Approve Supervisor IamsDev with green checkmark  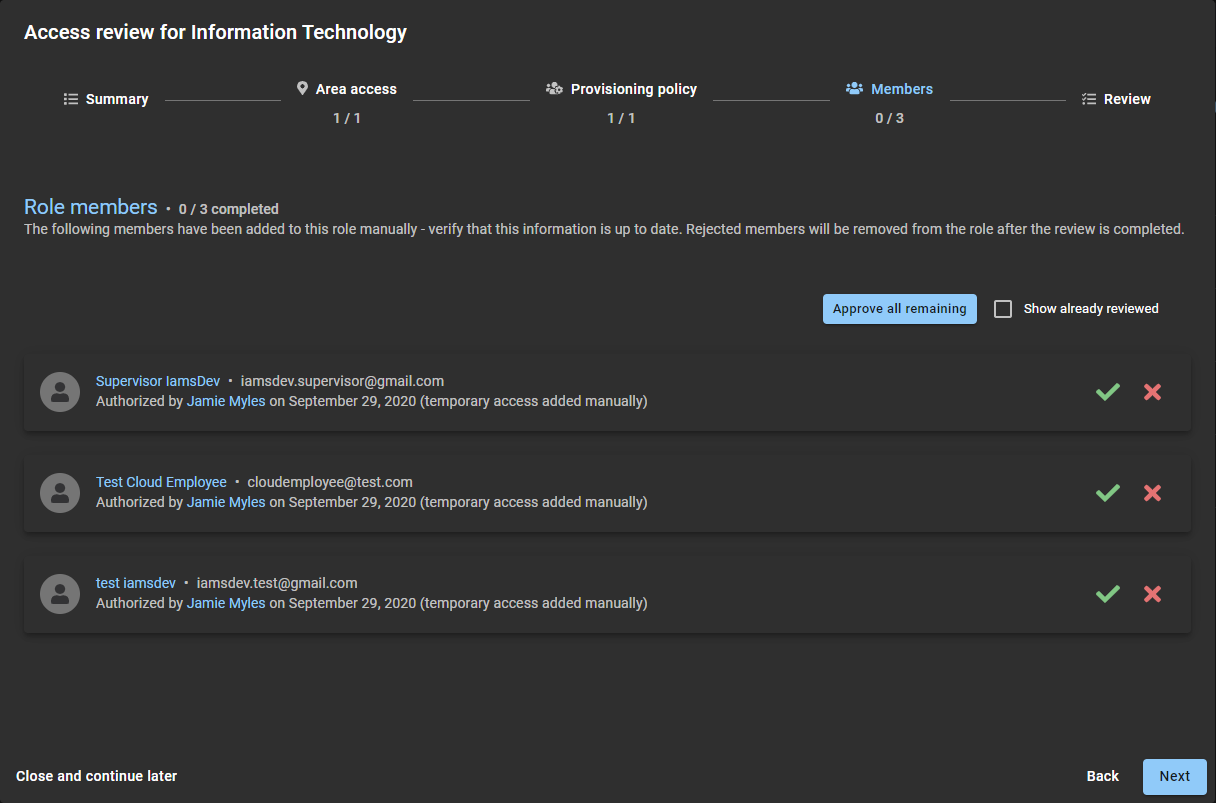coord(1107,392)
